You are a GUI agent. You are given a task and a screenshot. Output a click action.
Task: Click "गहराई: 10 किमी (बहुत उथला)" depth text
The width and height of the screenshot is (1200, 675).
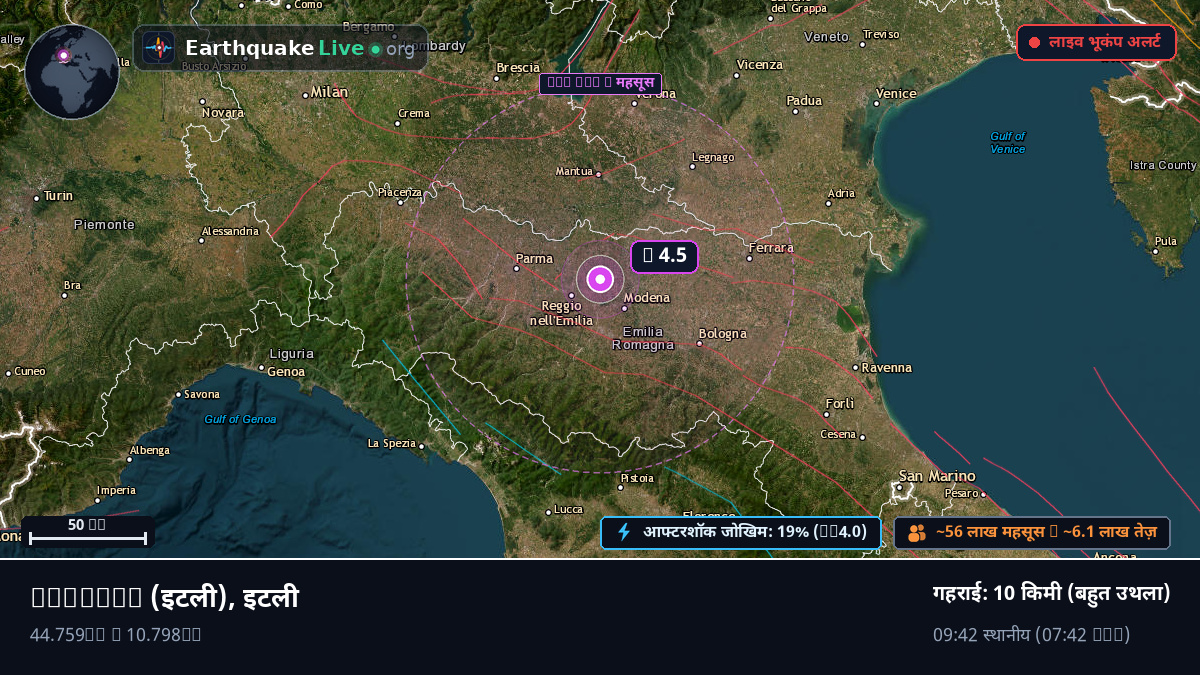point(1051,593)
